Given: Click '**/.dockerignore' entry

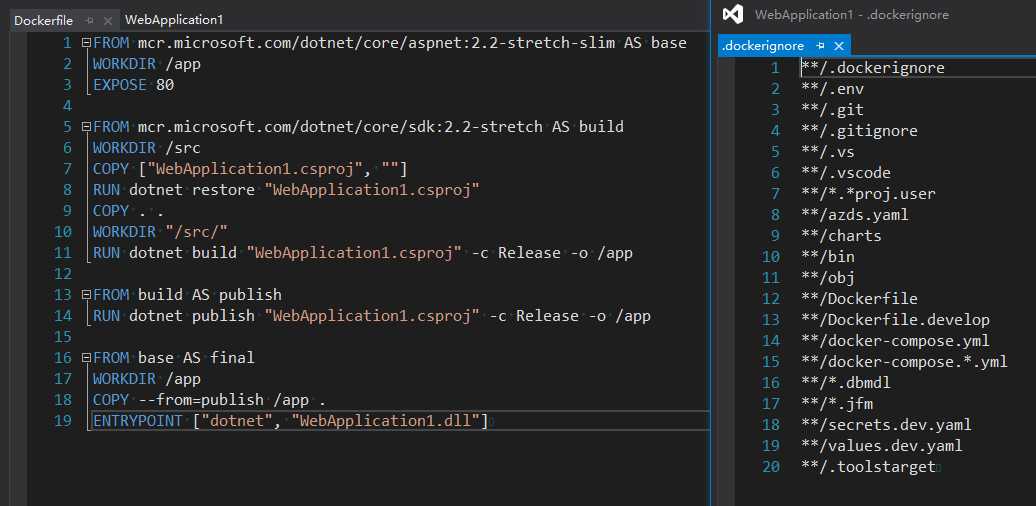Looking at the screenshot, I should (x=872, y=67).
